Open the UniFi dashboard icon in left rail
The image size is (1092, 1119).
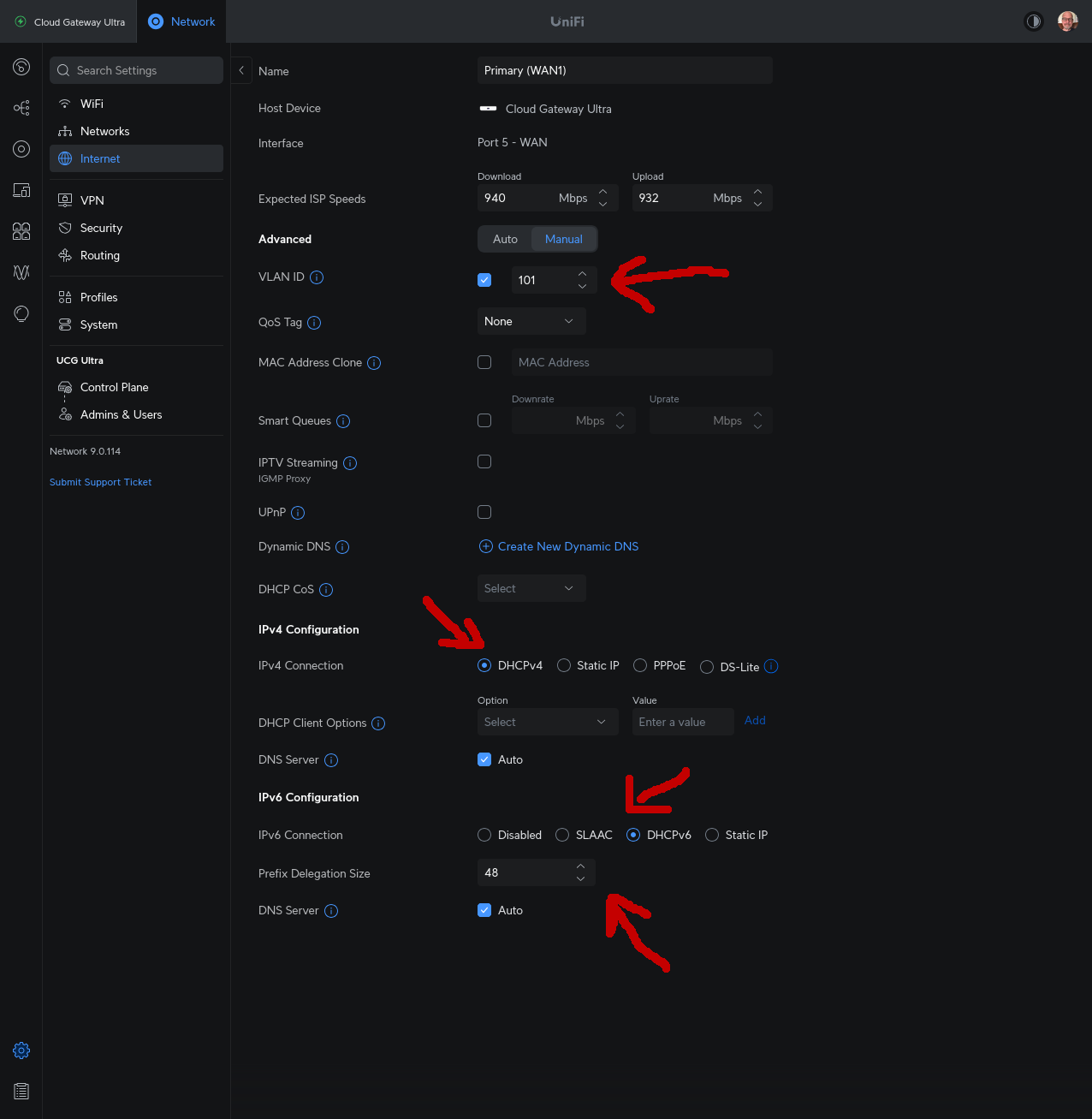pos(21,67)
